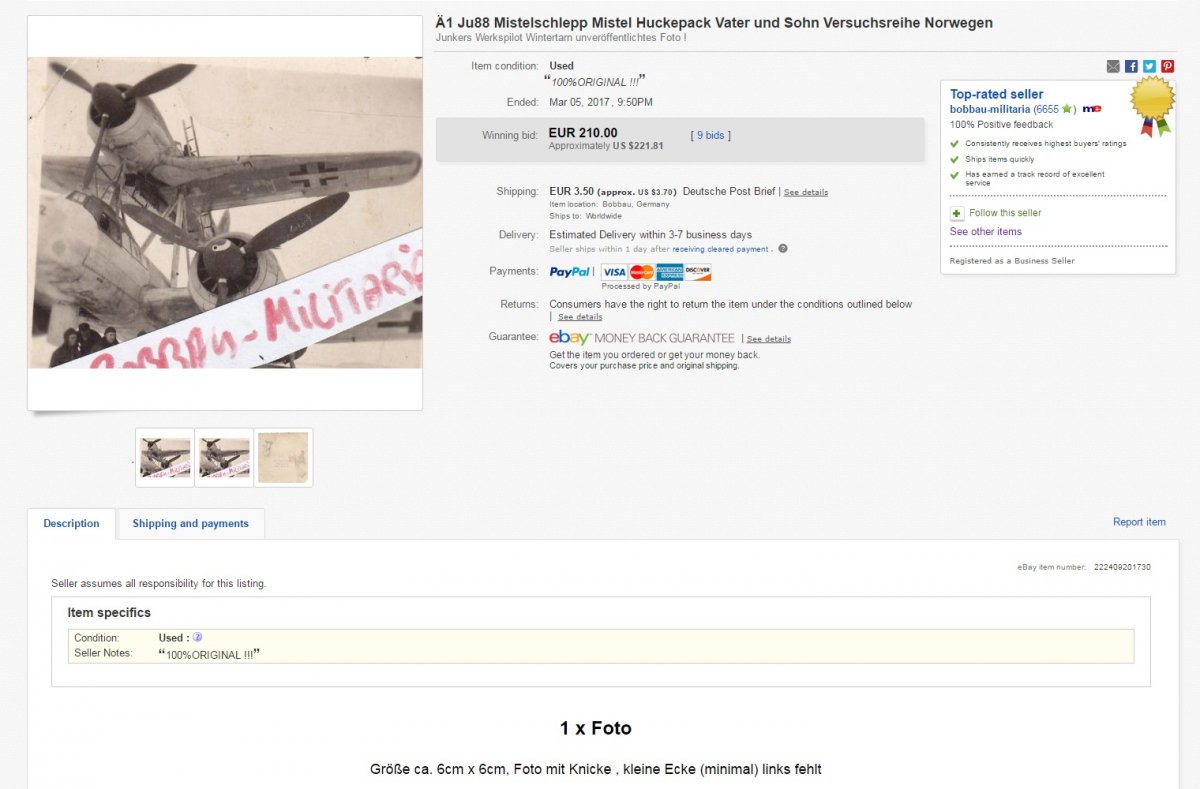
Task: Share this listing on Facebook
Action: coord(1131,66)
